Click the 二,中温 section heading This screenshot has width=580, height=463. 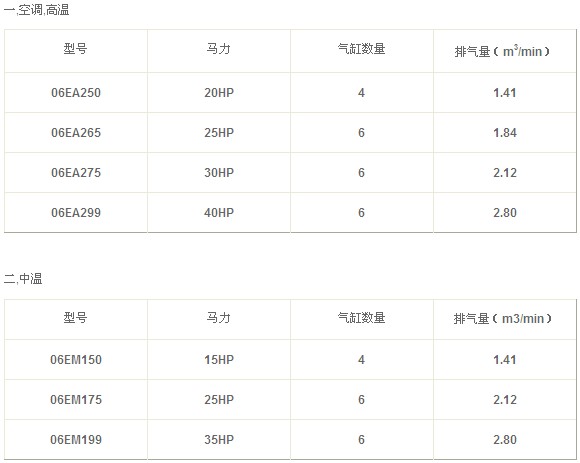point(23,279)
